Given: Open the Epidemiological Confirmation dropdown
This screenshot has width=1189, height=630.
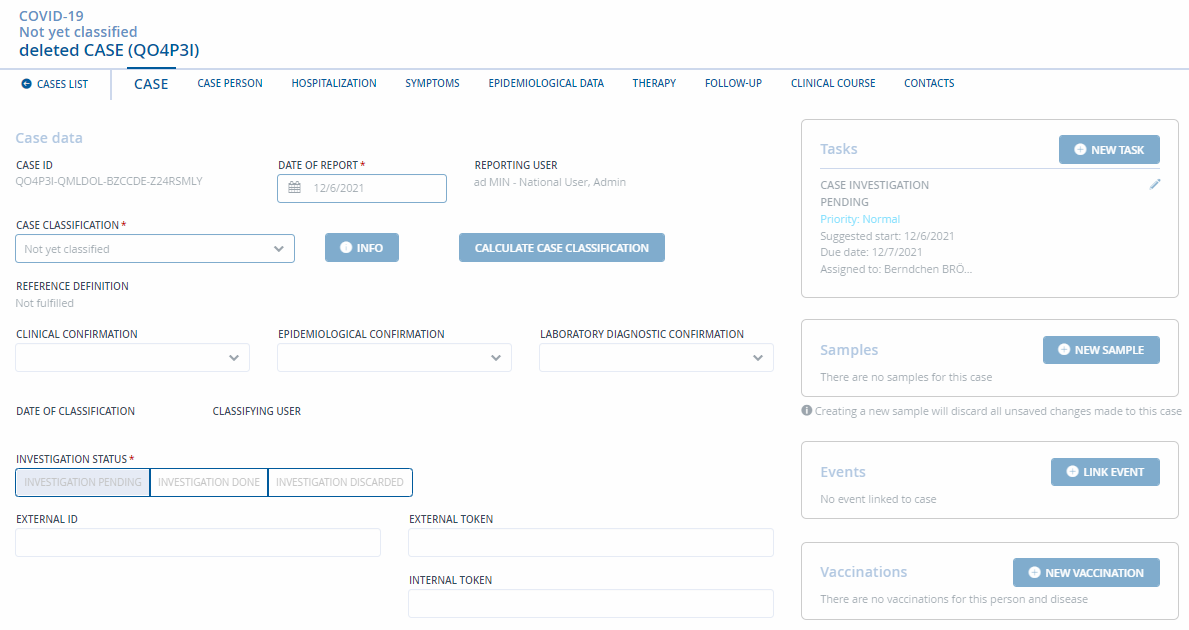Looking at the screenshot, I should (394, 358).
